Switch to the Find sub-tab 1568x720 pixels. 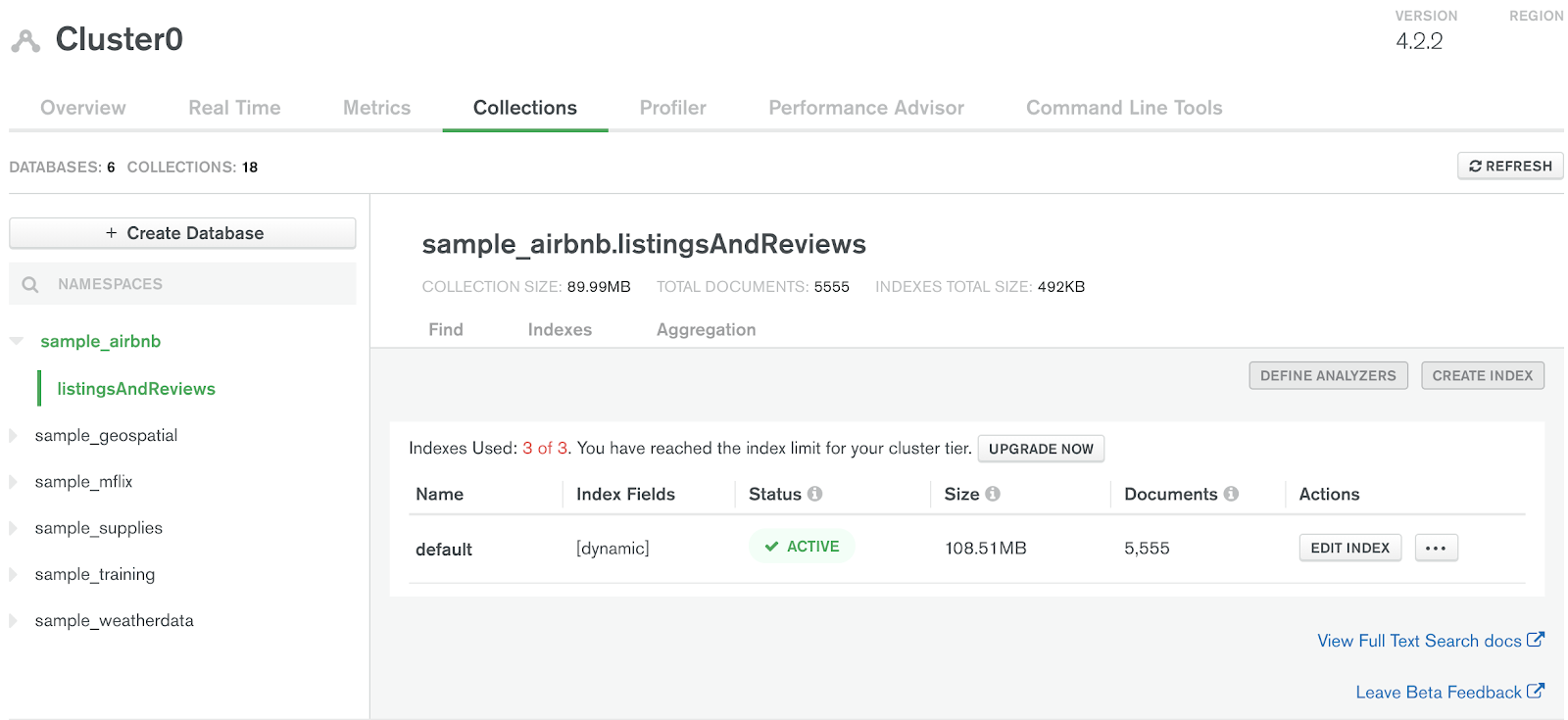[x=446, y=329]
